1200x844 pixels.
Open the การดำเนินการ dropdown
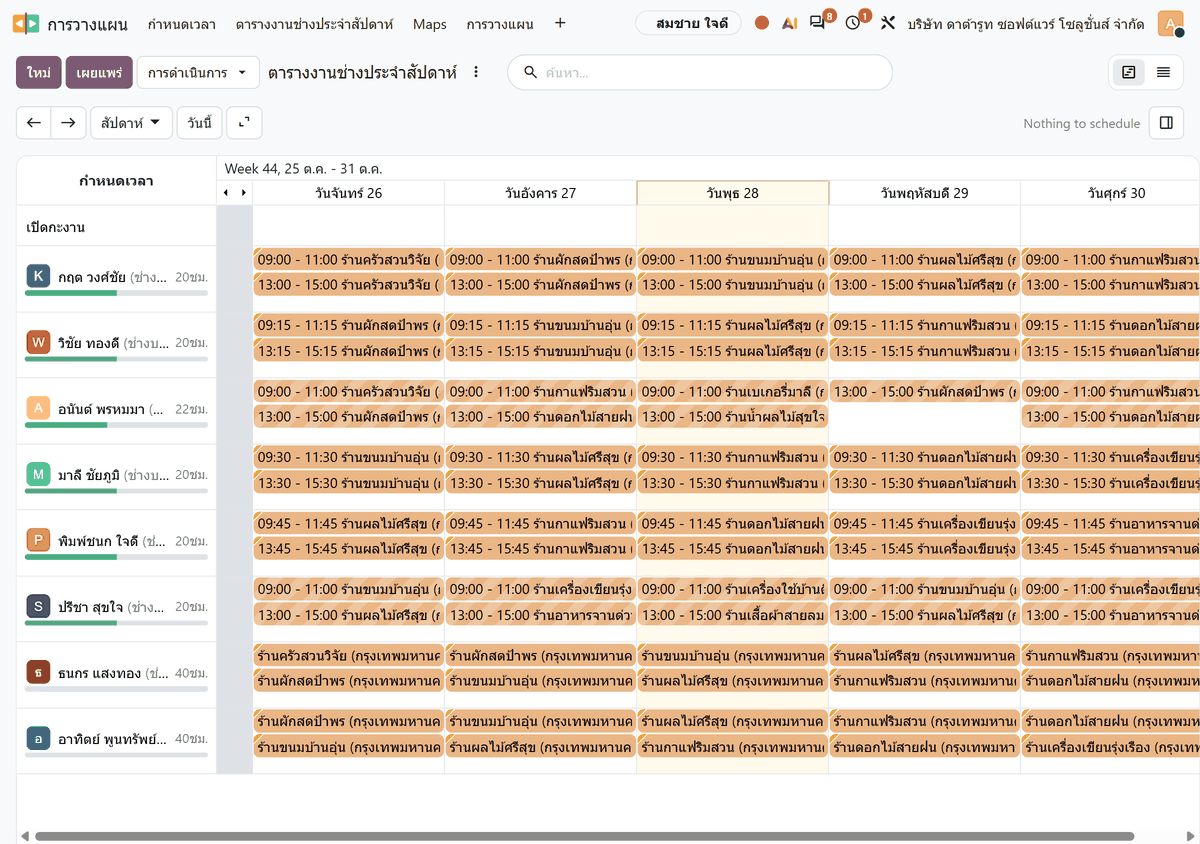(198, 73)
